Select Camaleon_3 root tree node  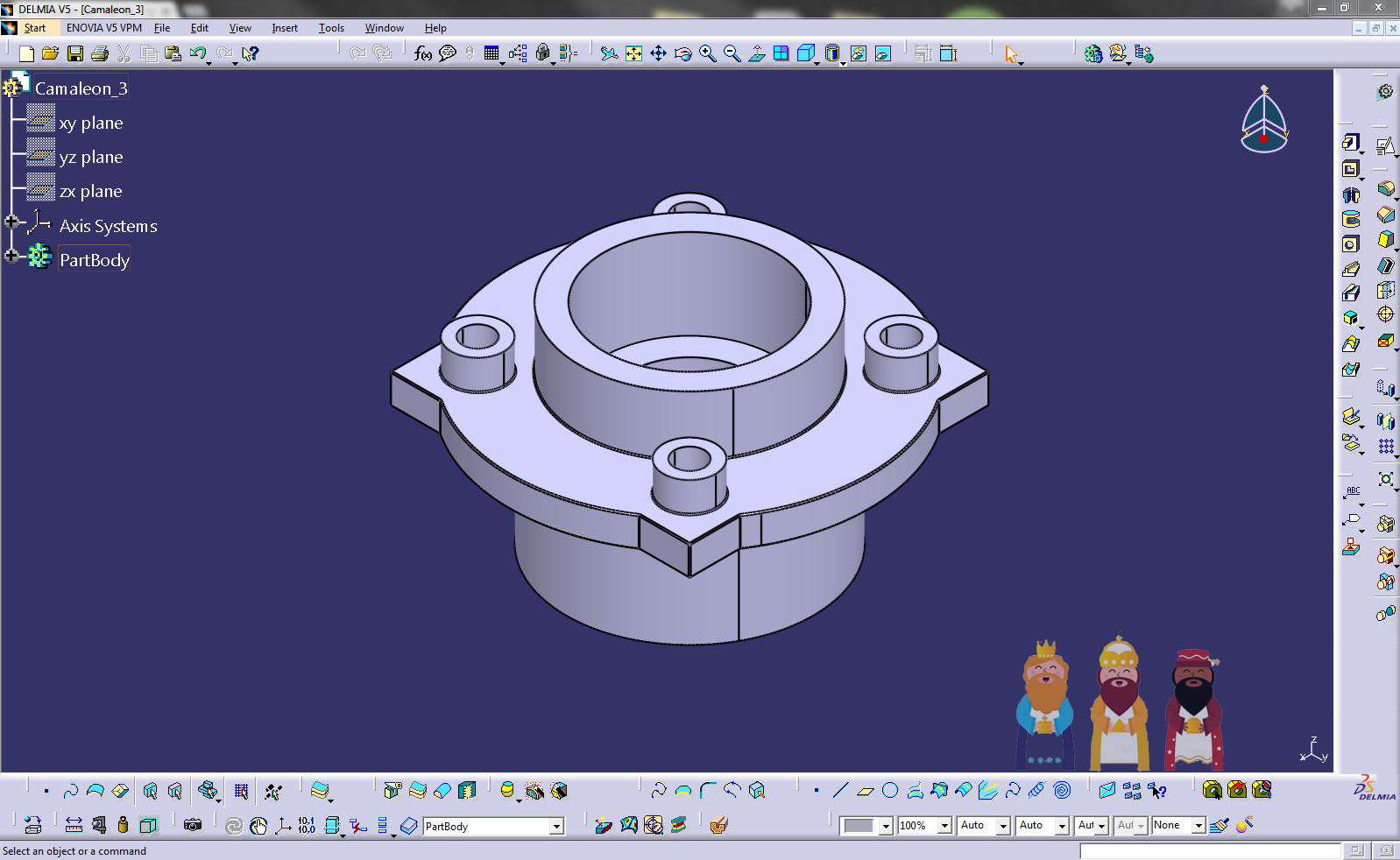[x=81, y=88]
